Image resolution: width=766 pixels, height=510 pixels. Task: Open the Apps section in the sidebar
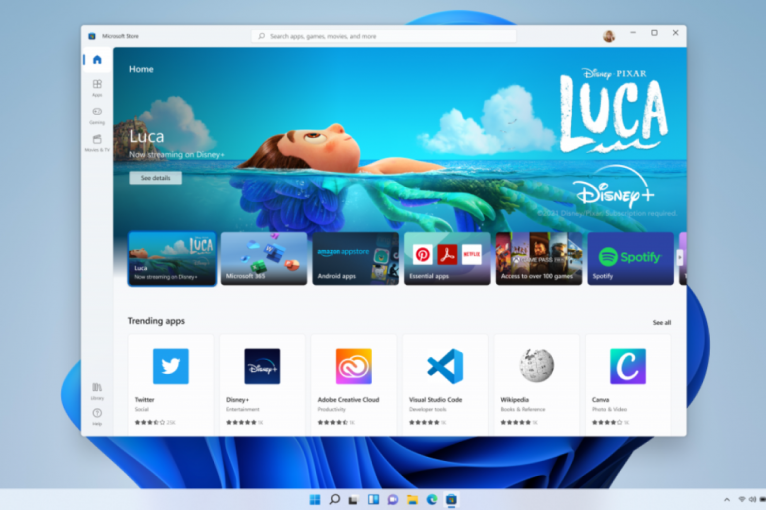point(97,88)
